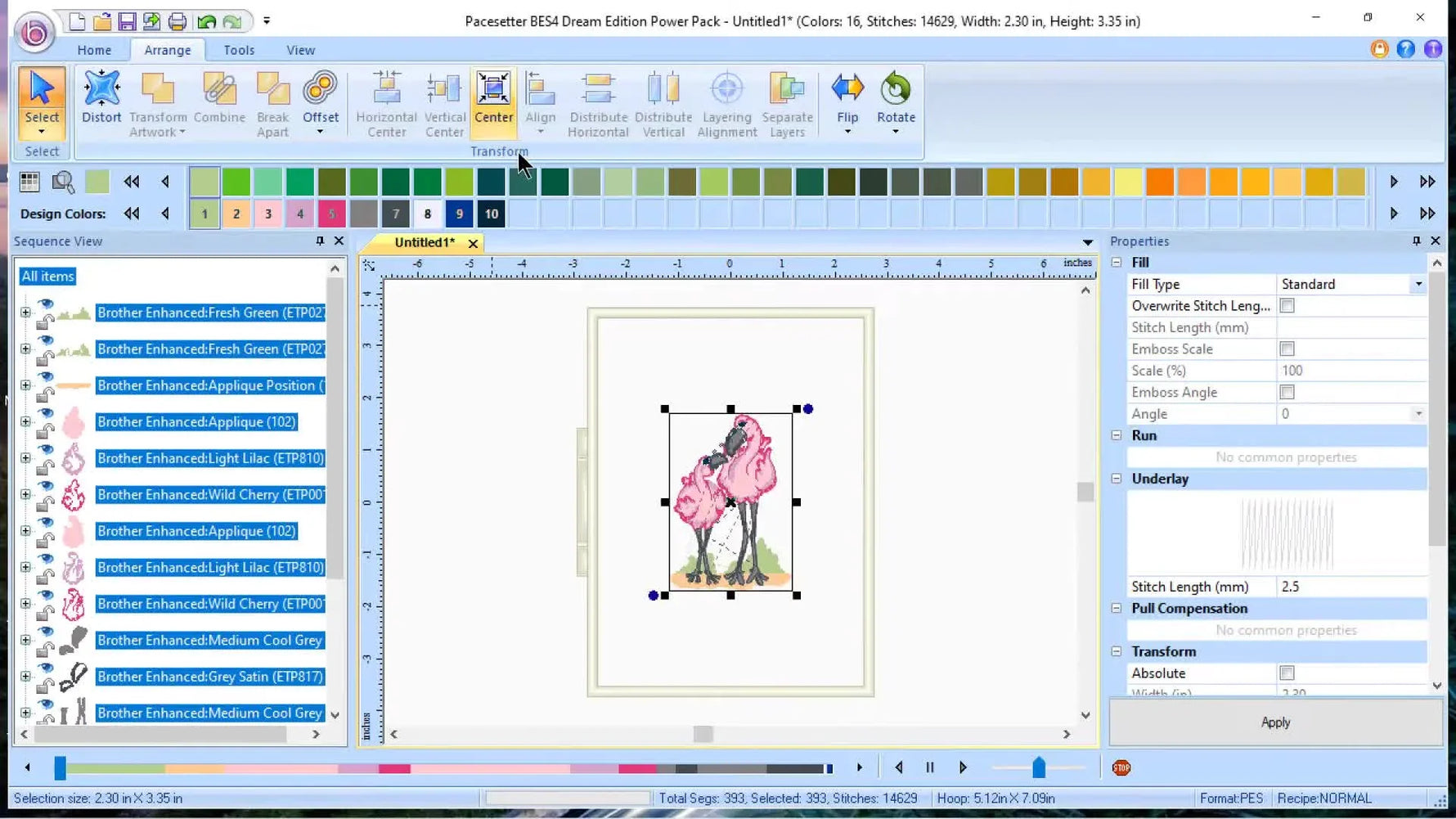Hide first Fresh Green layer
The image size is (1456, 819).
(x=46, y=304)
